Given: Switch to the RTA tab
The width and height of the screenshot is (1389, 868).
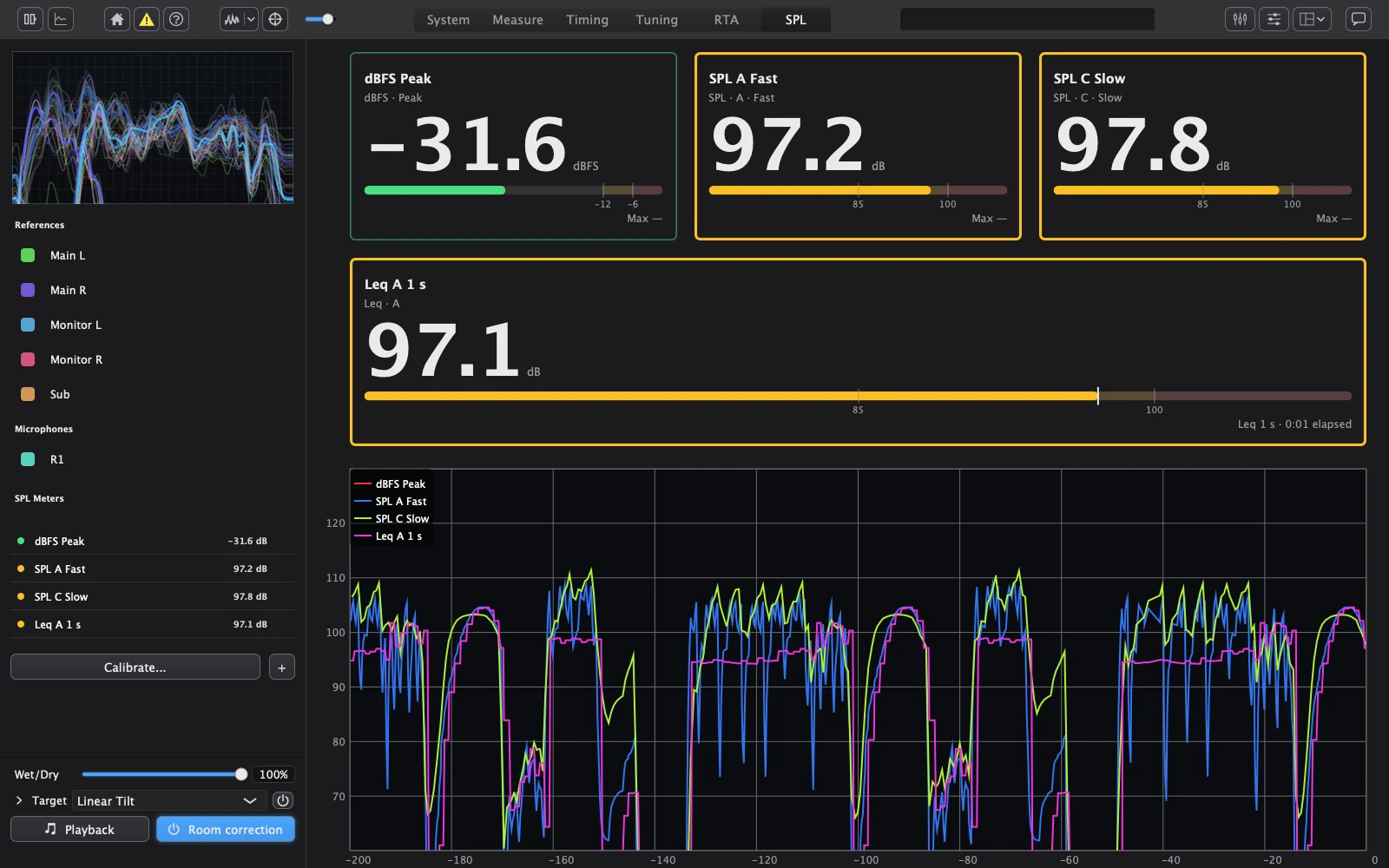Looking at the screenshot, I should coord(727,19).
